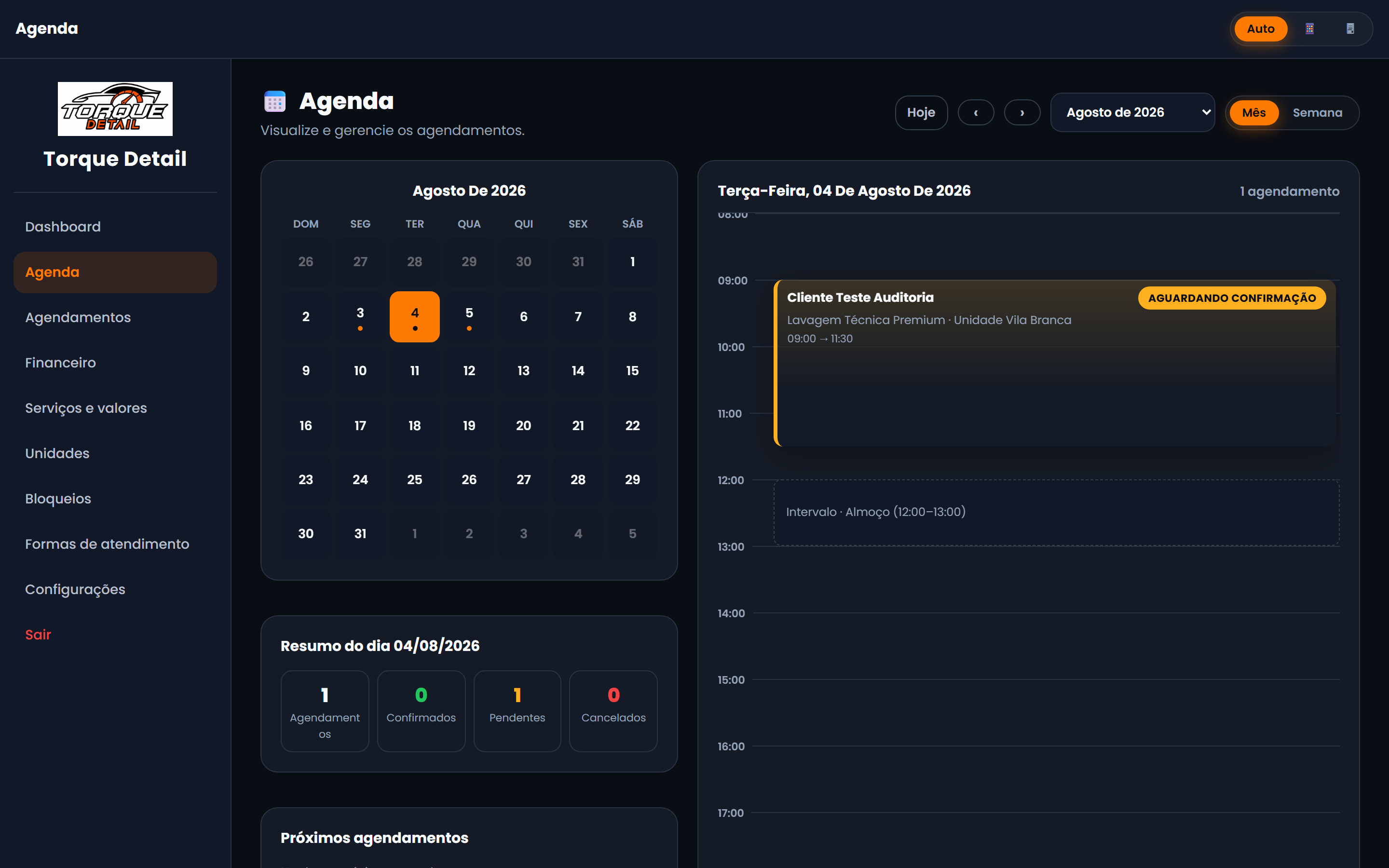Click the Aguardando Confirmação status badge

tap(1232, 298)
